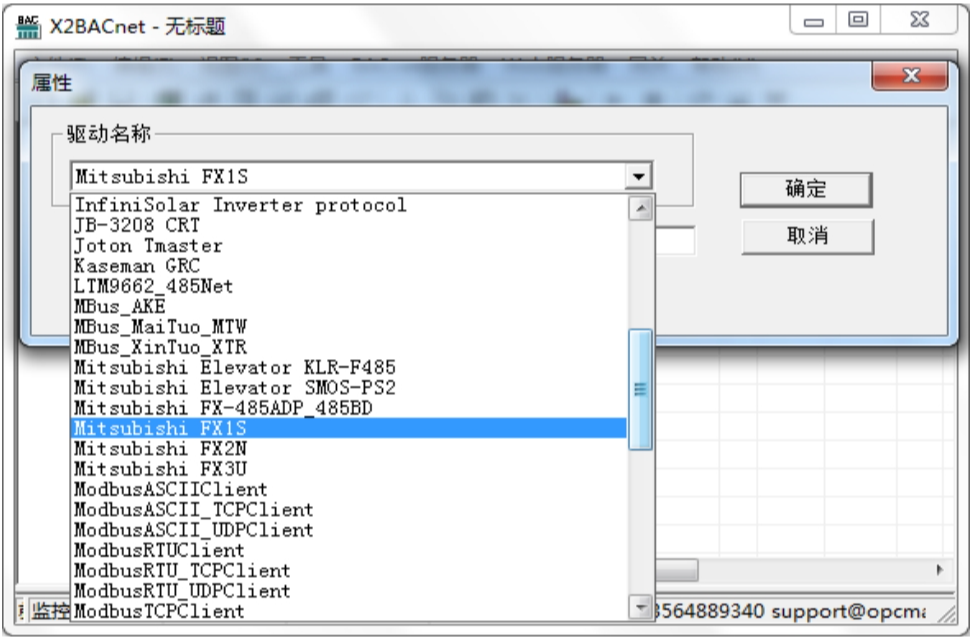Minimize the X2BACnet main window
This screenshot has width=972, height=640.
coord(813,22)
